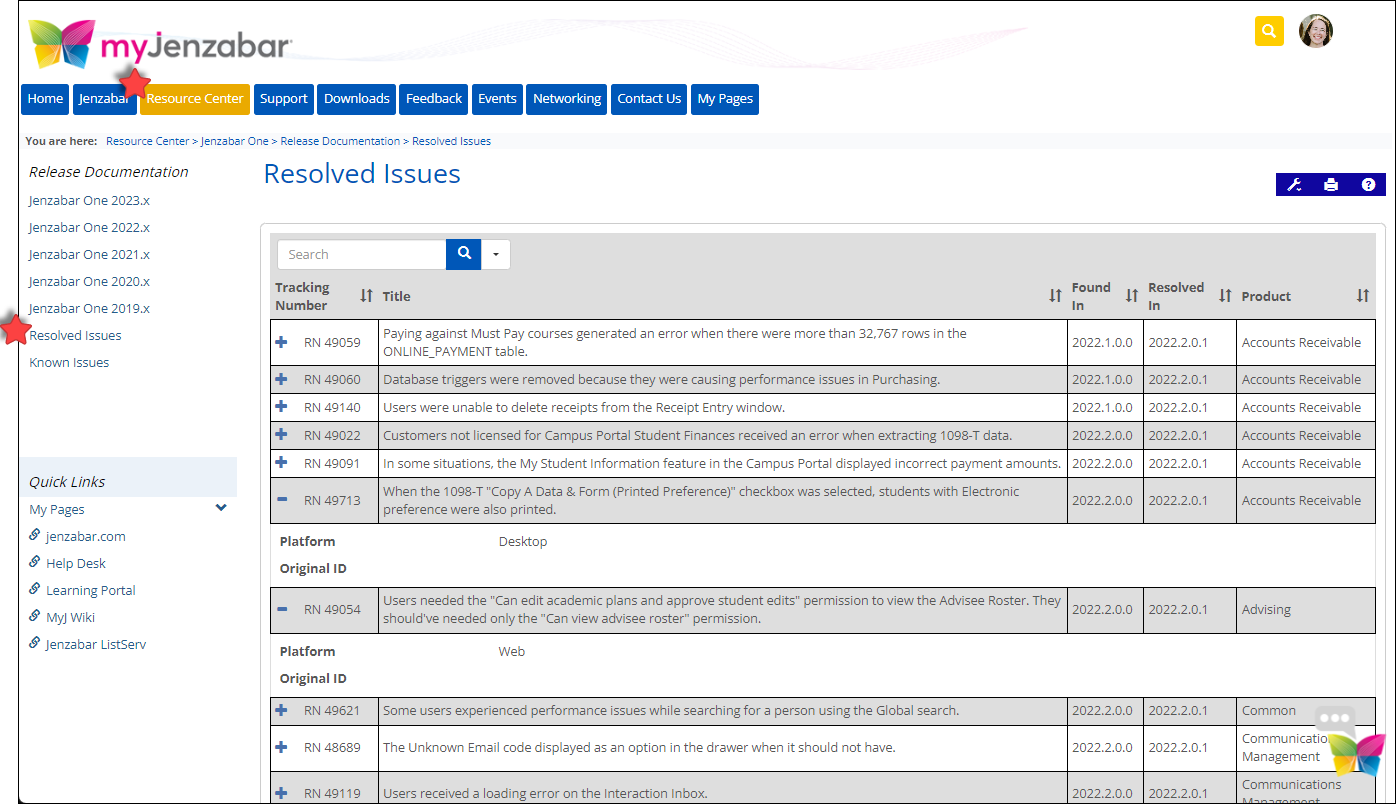Expand row RN 49621 details

282,710
